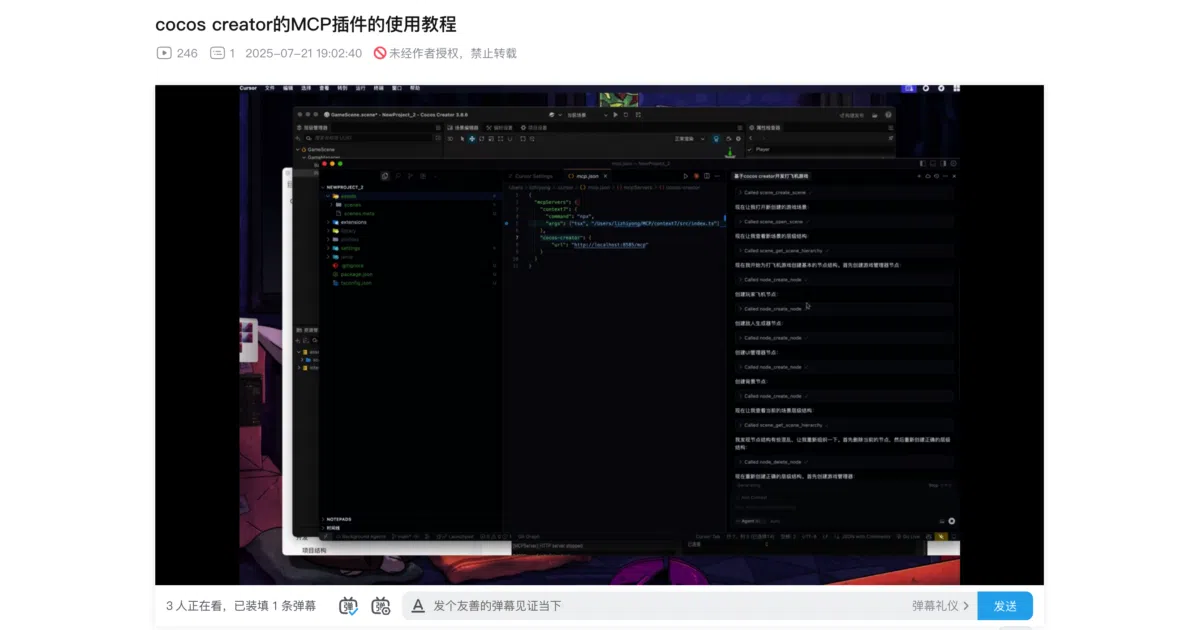Screen dimensions: 1200x630
Task: Click the video player area
Action: [x=599, y=335]
